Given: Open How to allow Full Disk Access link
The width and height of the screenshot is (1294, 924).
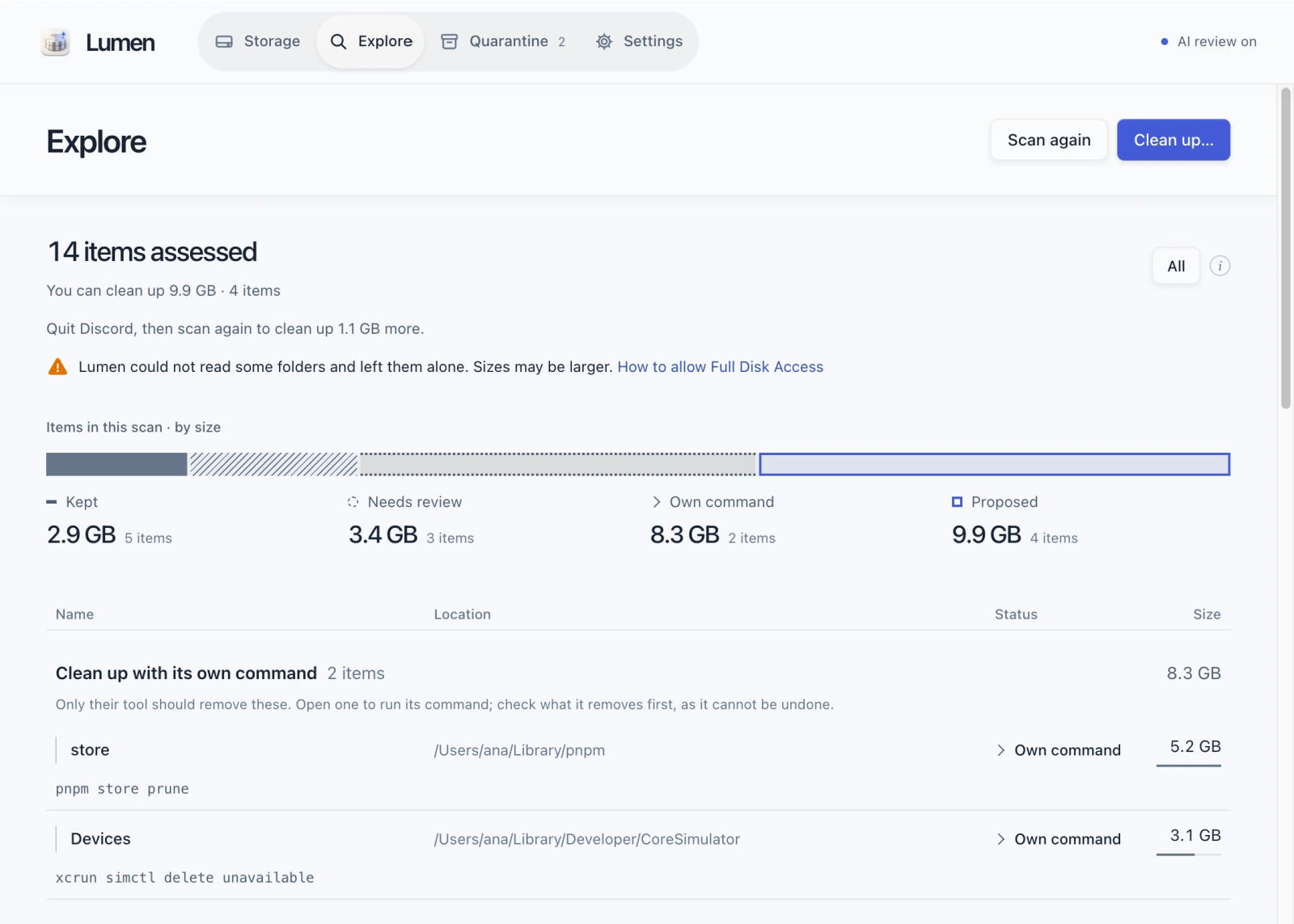Looking at the screenshot, I should 720,367.
